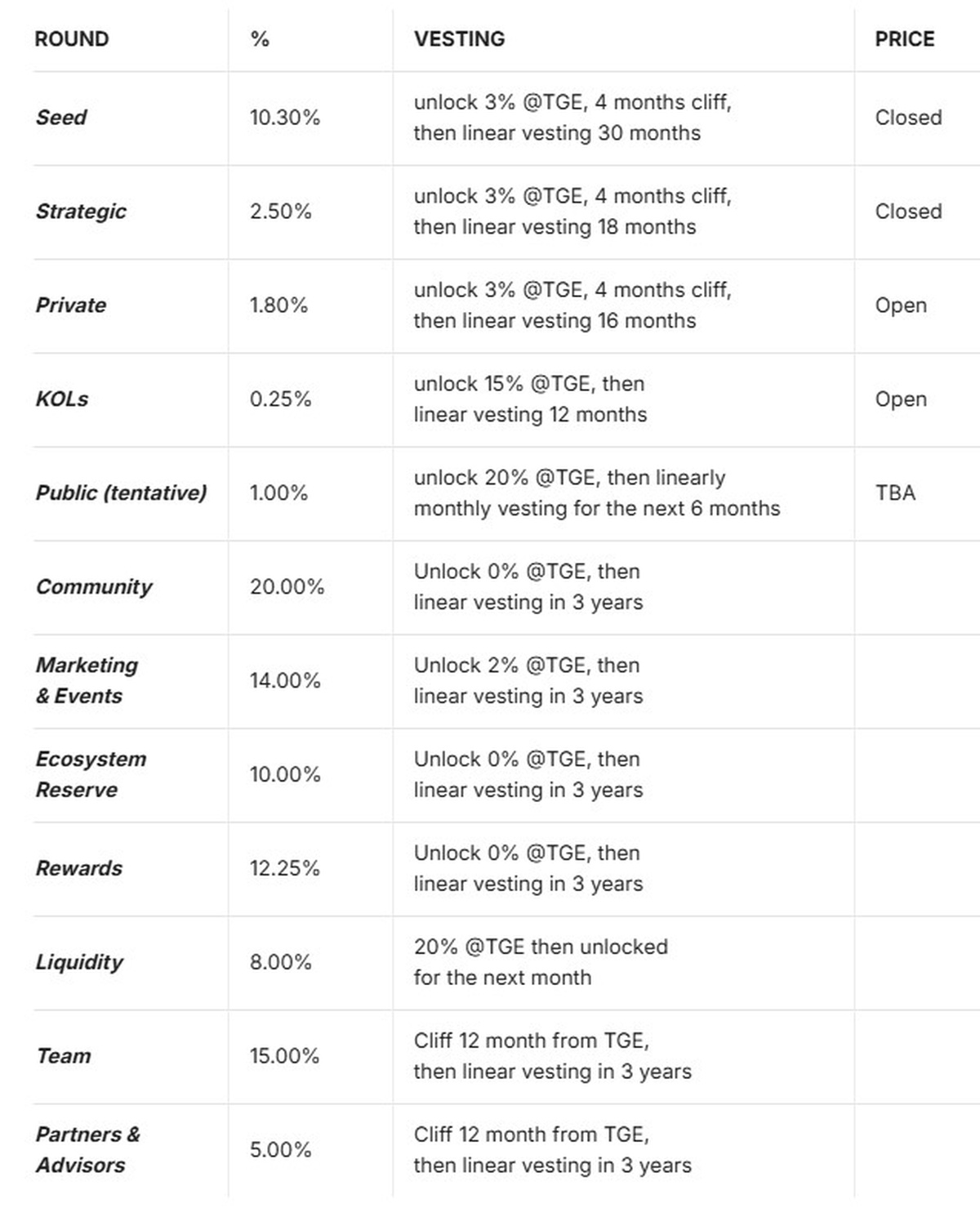The width and height of the screenshot is (980, 1217).
Task: Click the PRICE column header
Action: [x=904, y=39]
